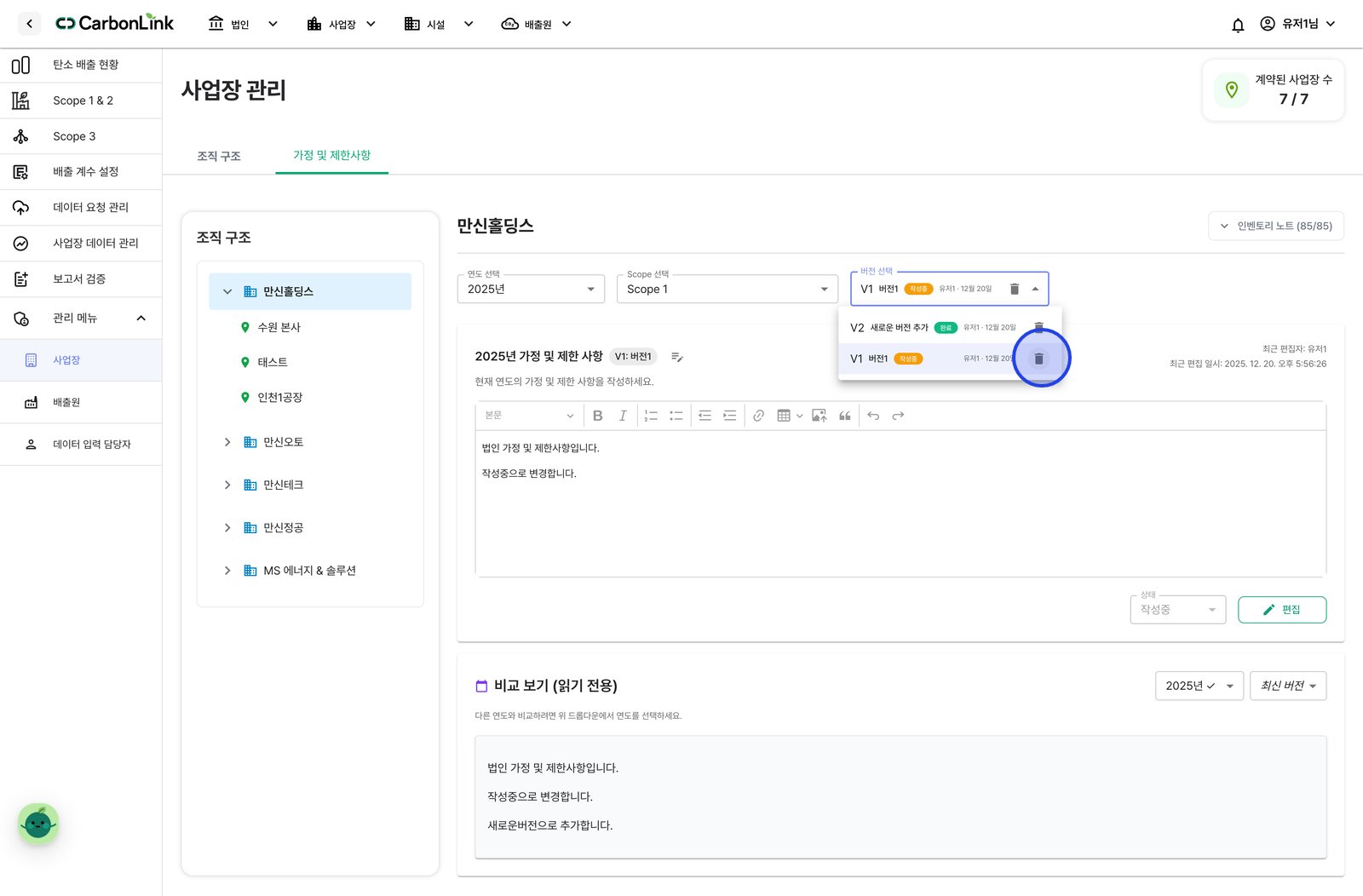Expand the 만신오토 tree node
1363x896 pixels.
pyautogui.click(x=227, y=442)
